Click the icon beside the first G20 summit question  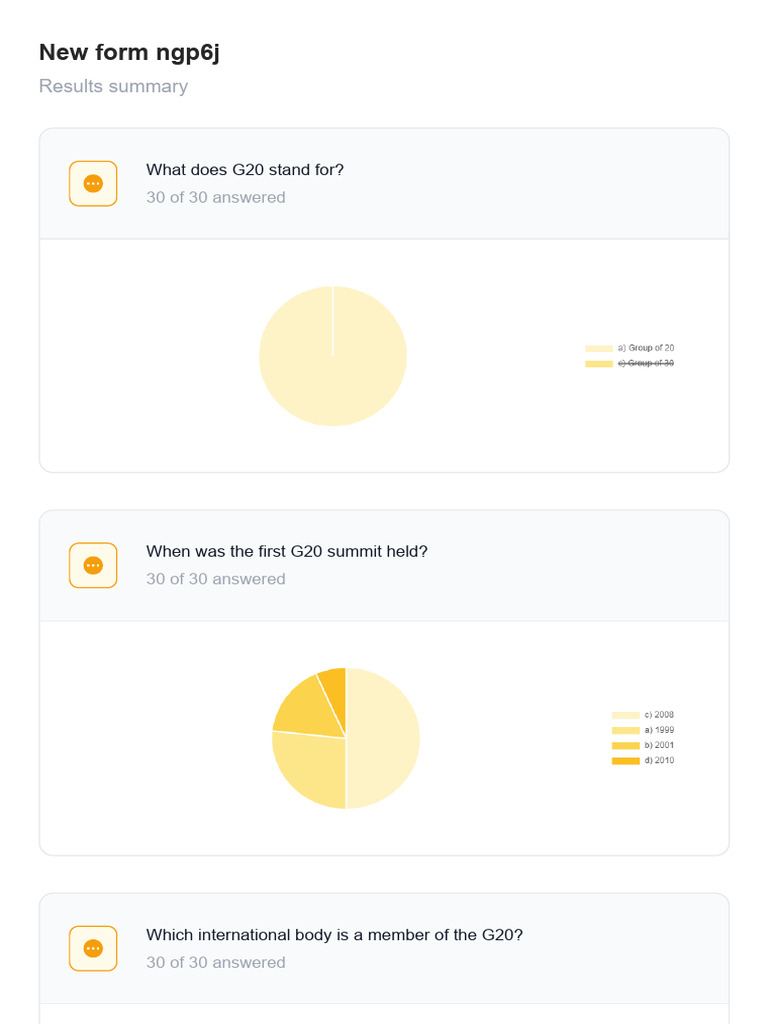tap(93, 565)
